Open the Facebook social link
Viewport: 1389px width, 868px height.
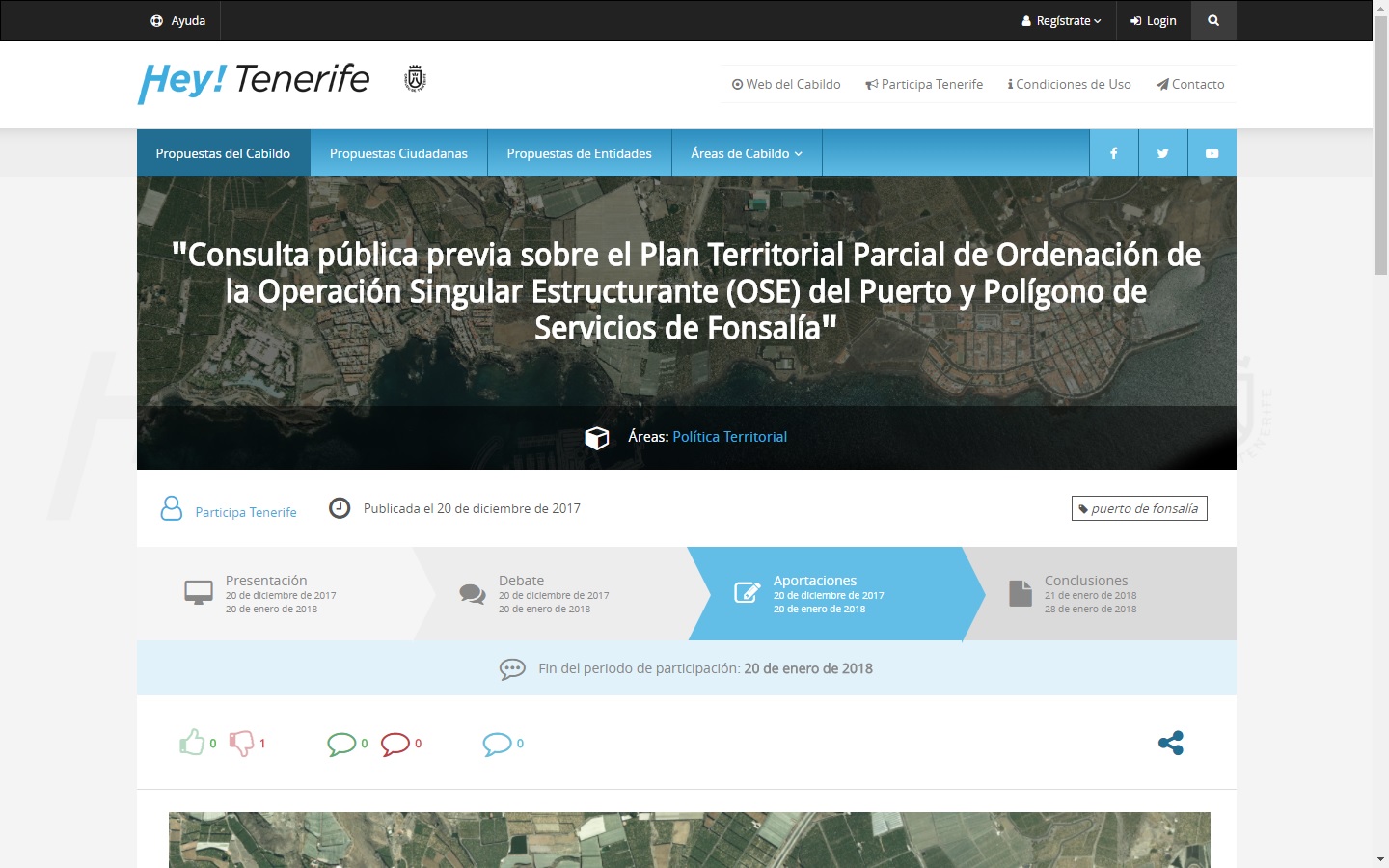click(1113, 153)
